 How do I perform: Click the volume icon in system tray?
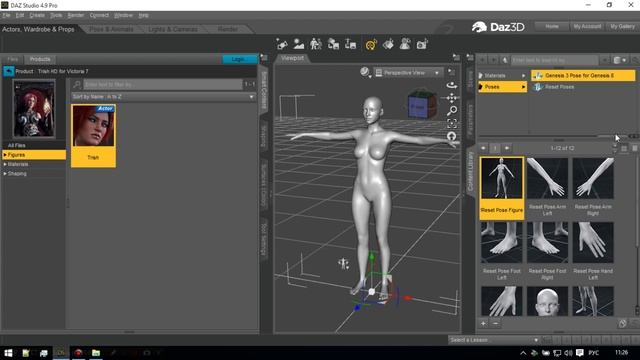(x=568, y=353)
